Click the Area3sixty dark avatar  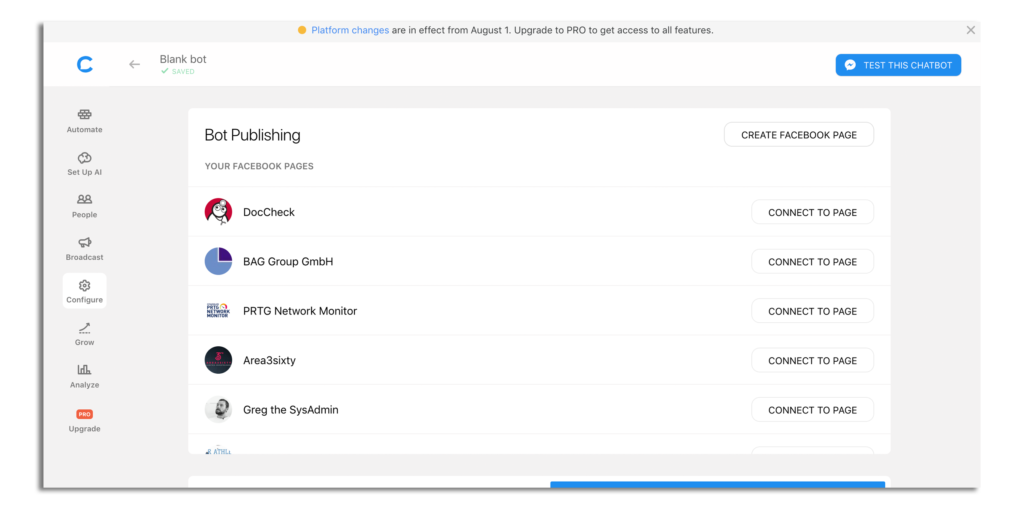[218, 360]
